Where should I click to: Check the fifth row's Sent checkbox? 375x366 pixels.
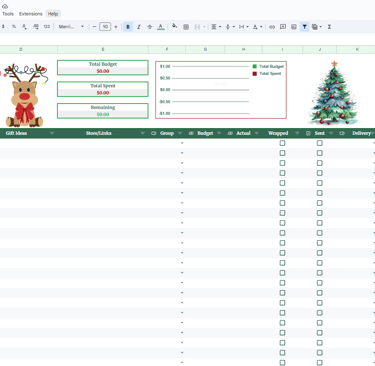click(320, 183)
